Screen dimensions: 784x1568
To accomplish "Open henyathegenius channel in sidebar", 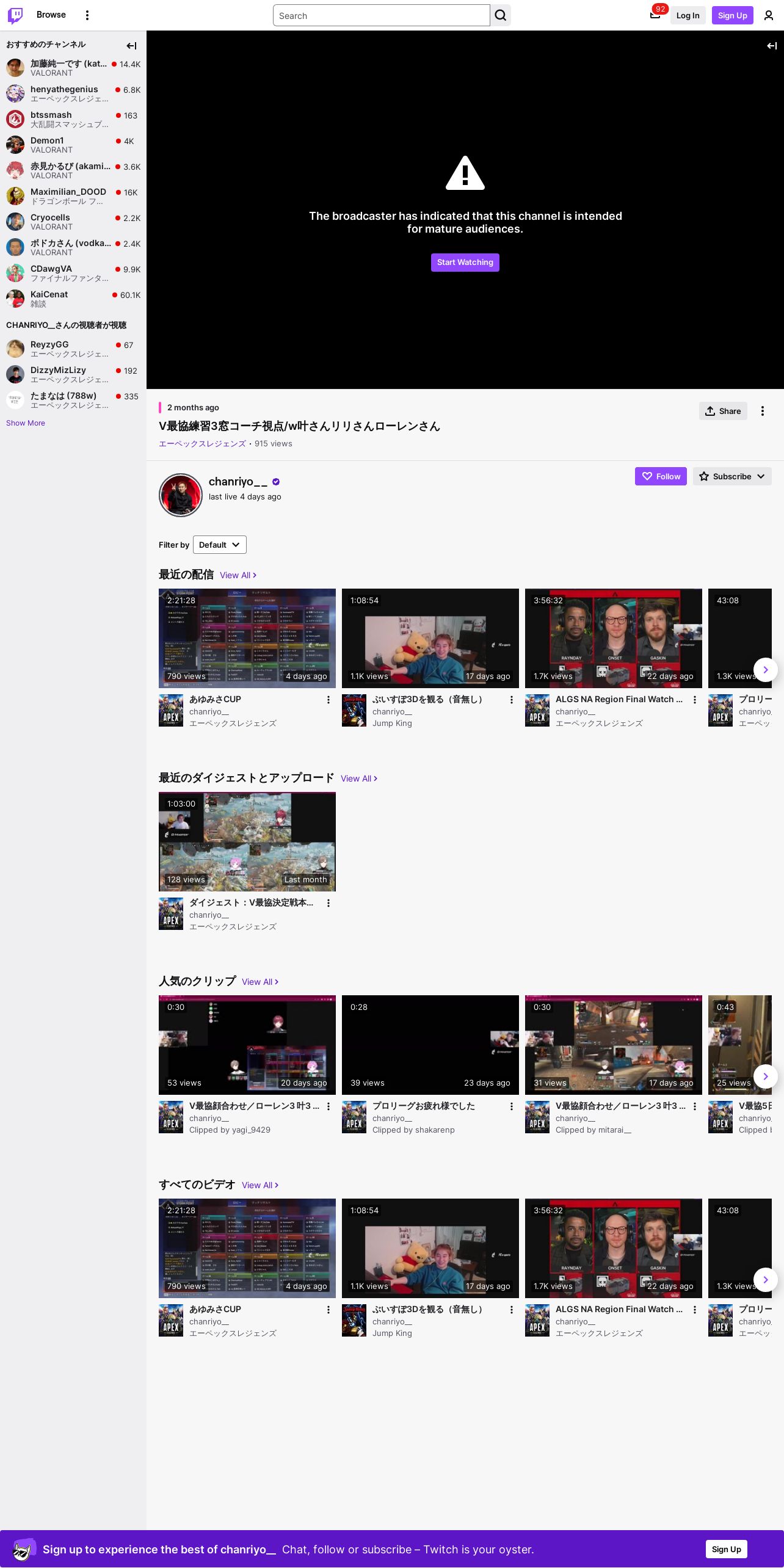I will 73,93.
